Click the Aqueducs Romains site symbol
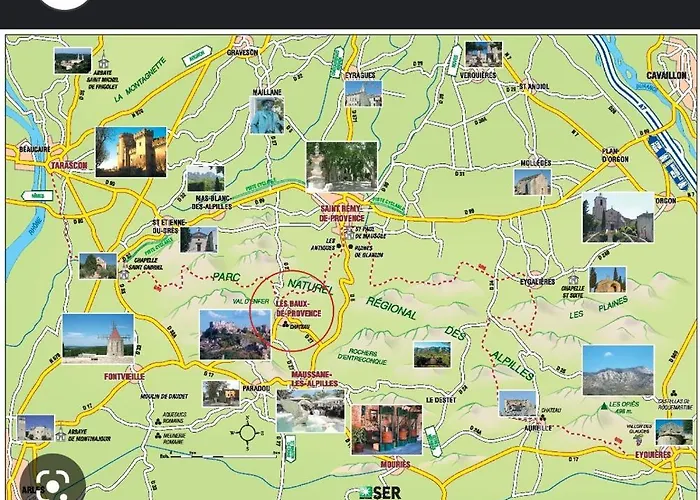 pyautogui.click(x=158, y=421)
